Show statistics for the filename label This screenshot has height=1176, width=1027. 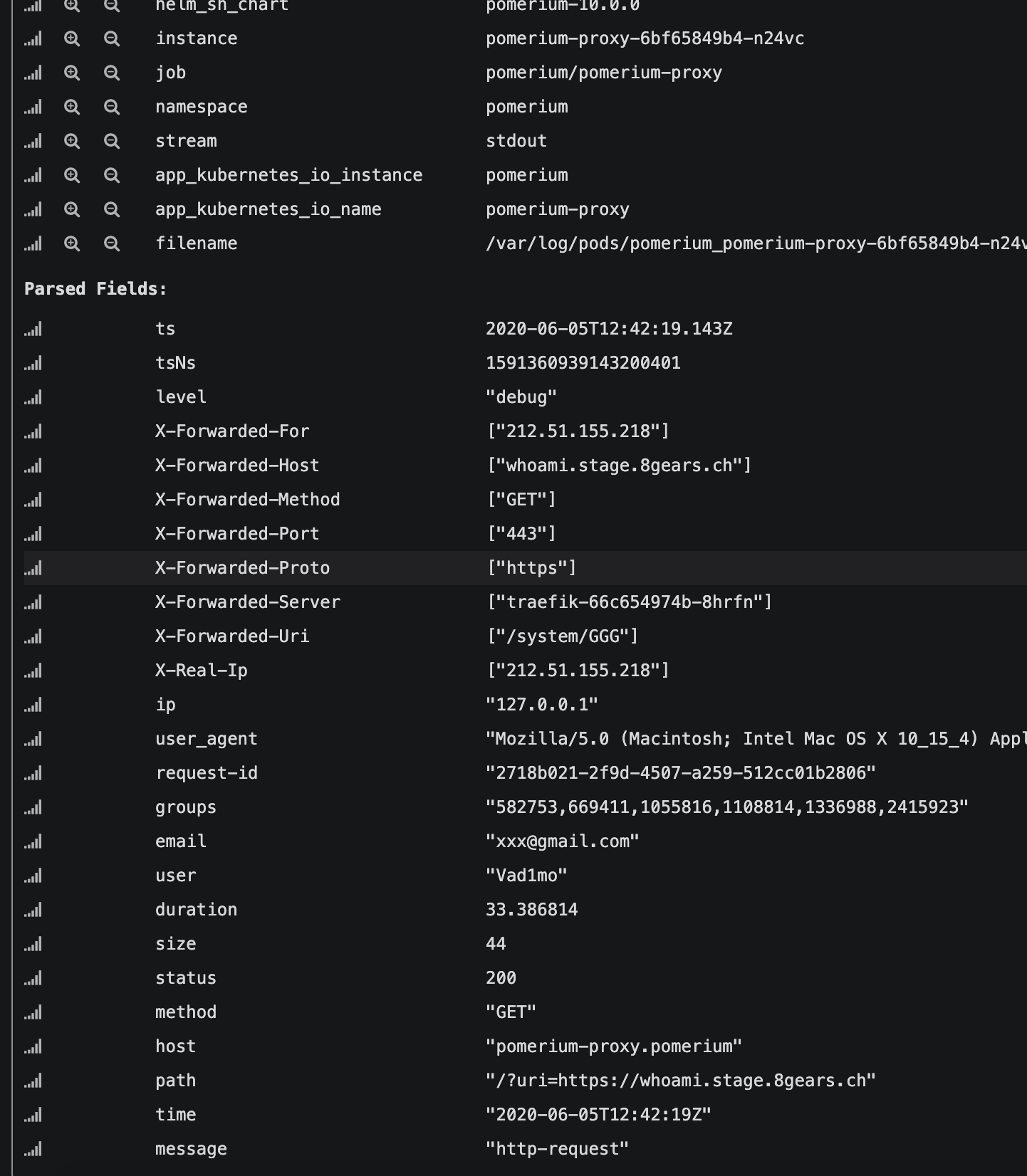pos(33,243)
